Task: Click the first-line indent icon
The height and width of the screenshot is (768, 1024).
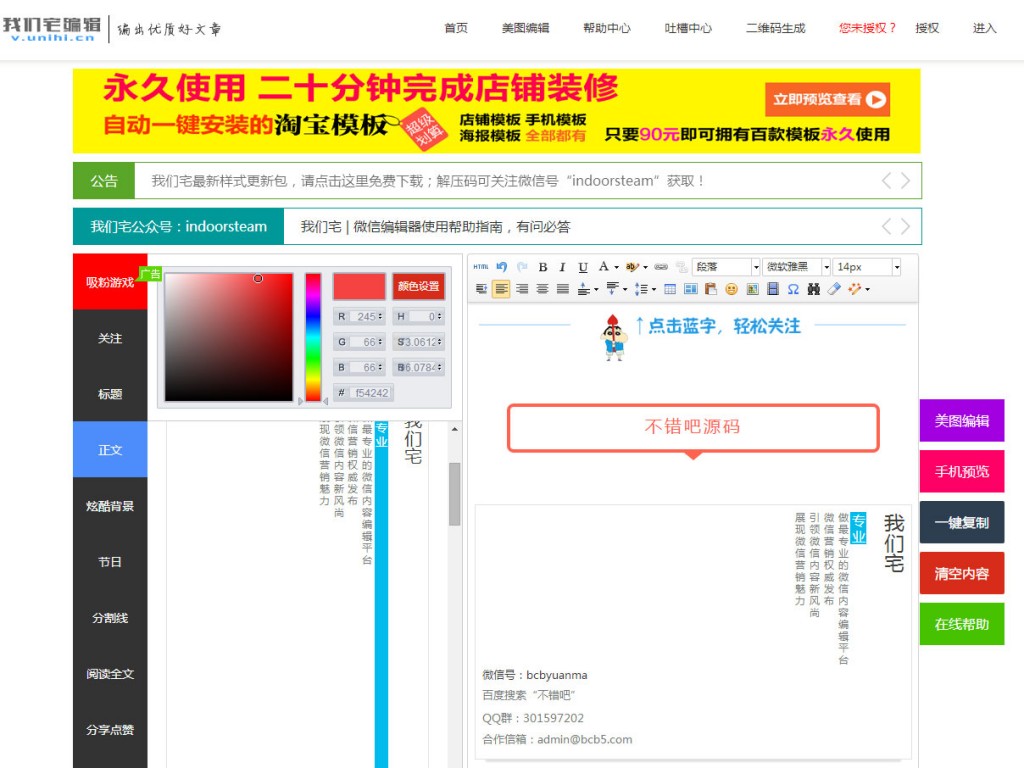Action: tap(481, 289)
